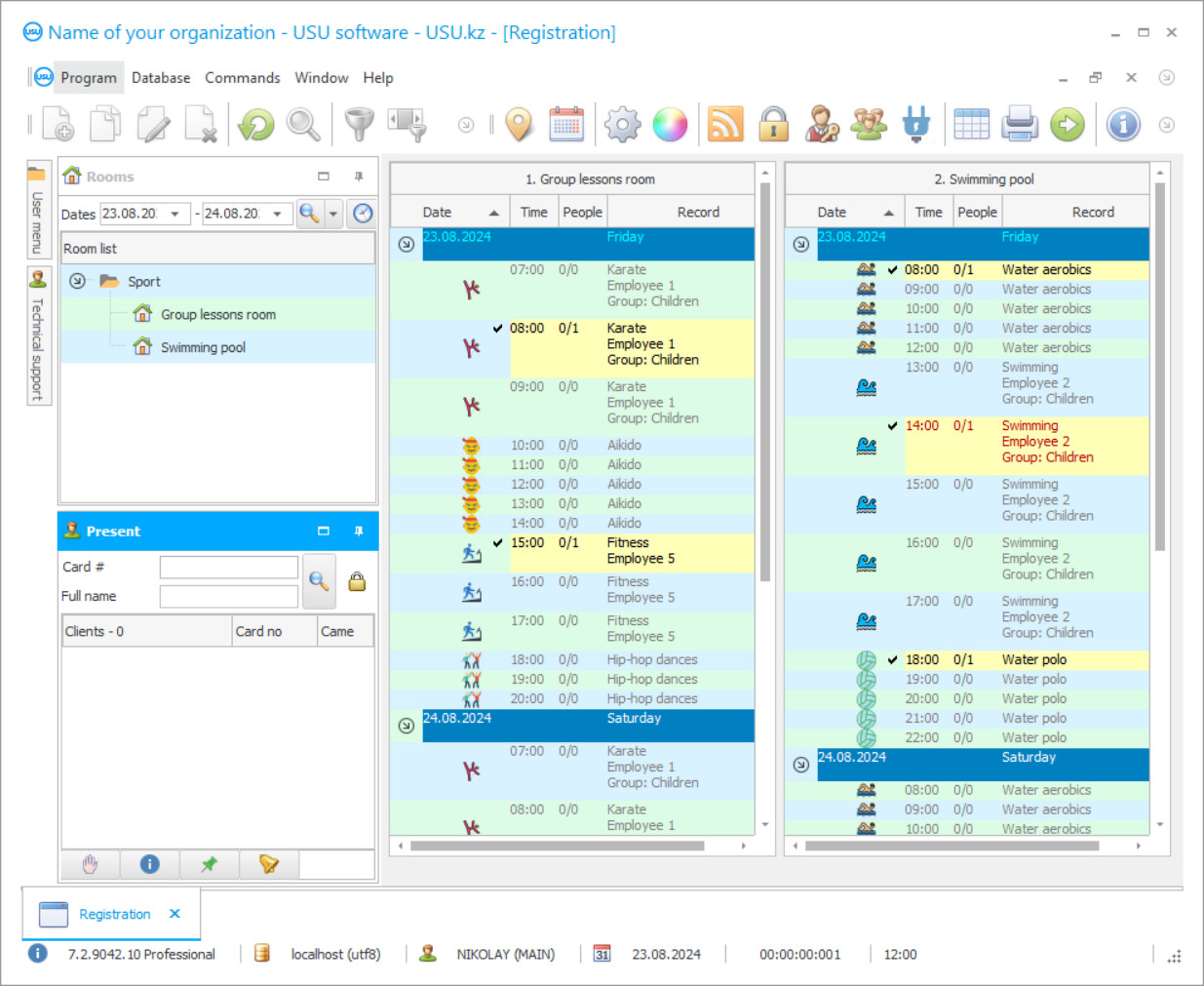Open the start date dropdown arrow

[x=175, y=214]
